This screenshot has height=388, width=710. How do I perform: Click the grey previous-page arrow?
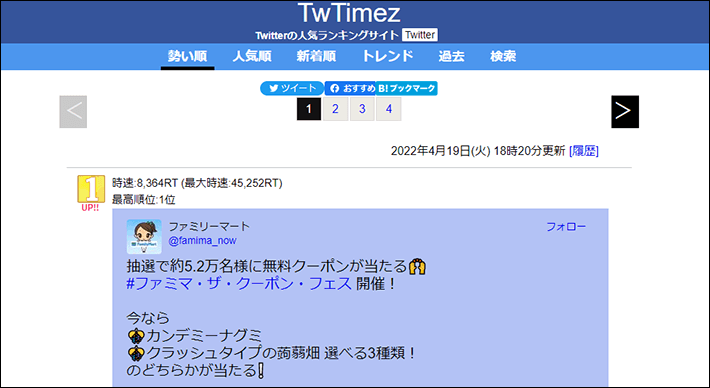click(x=73, y=111)
